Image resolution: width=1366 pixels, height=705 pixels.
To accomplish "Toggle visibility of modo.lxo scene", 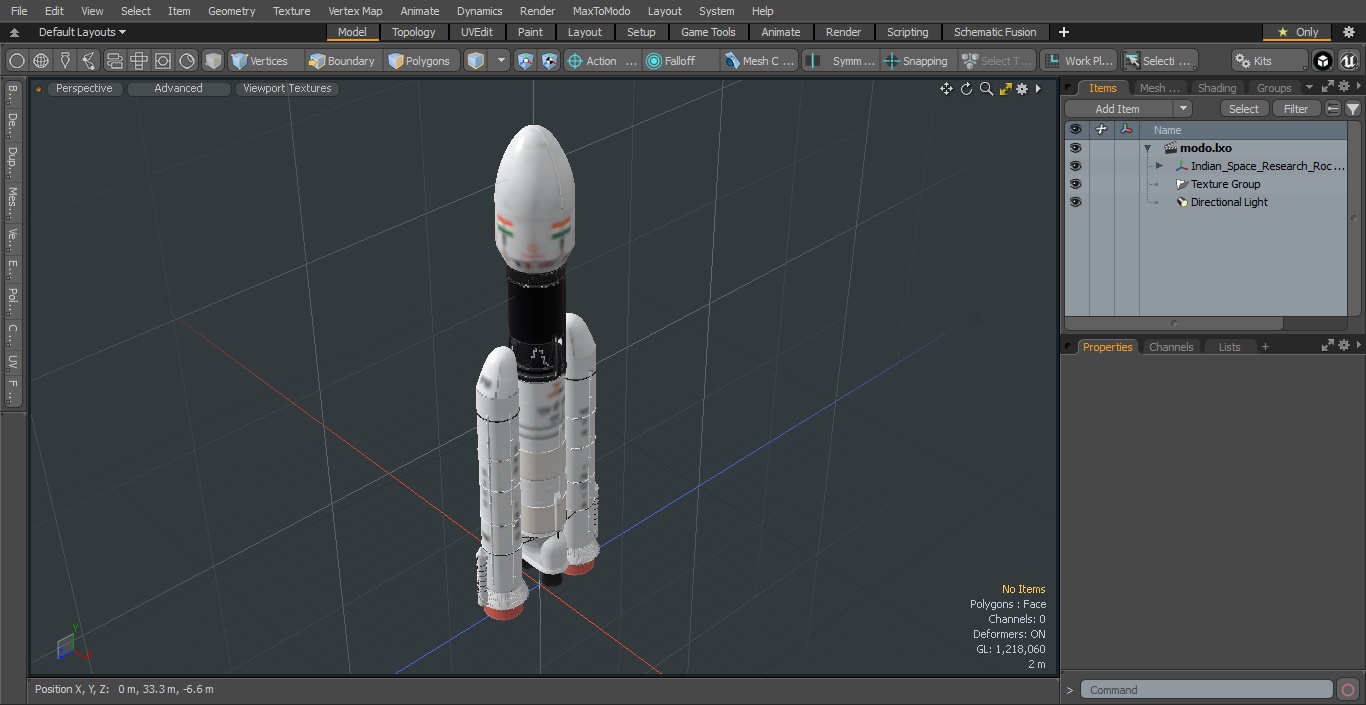I will 1075,148.
